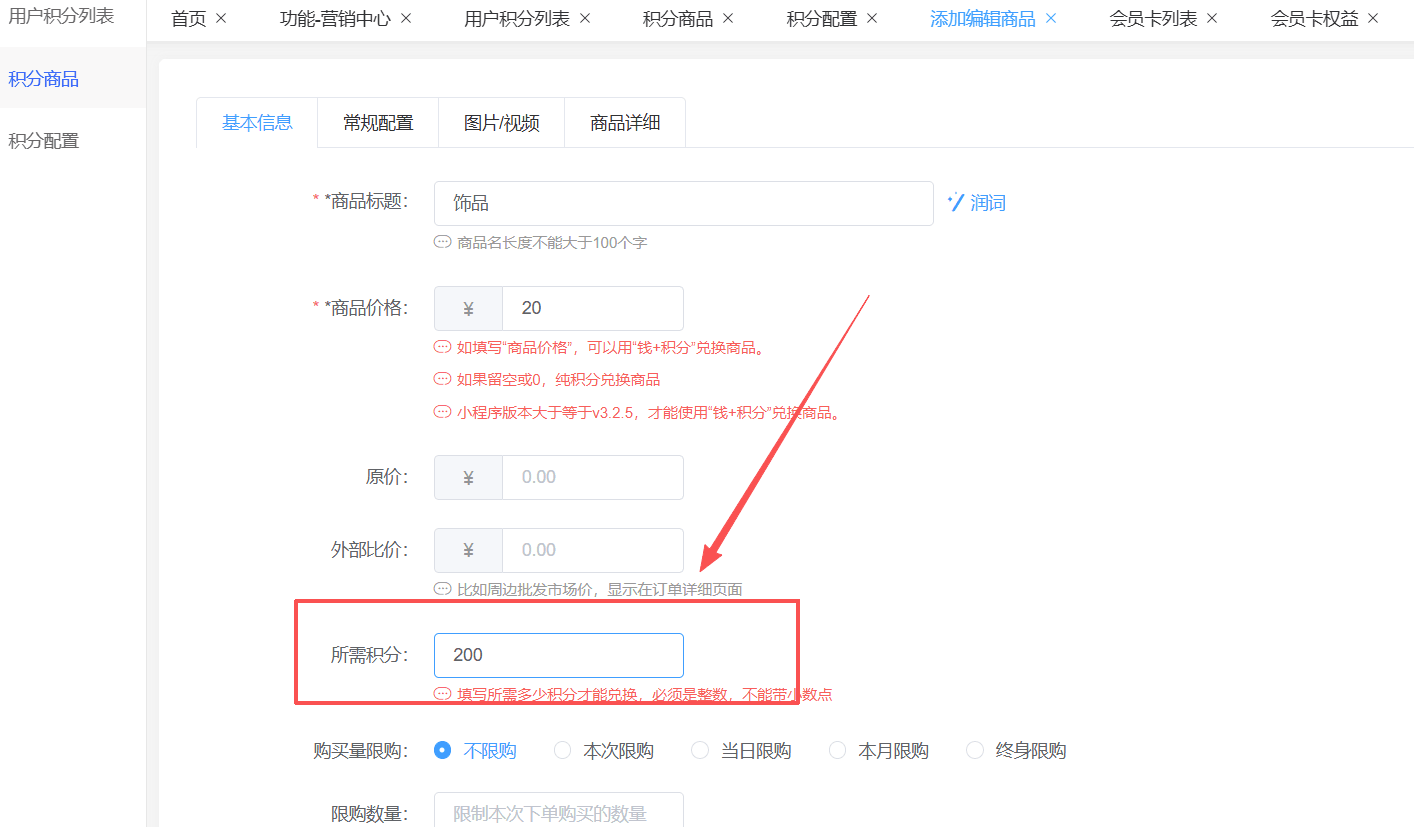Close the 首页 tab with its X icon
This screenshot has width=1414, height=827.
(x=221, y=19)
